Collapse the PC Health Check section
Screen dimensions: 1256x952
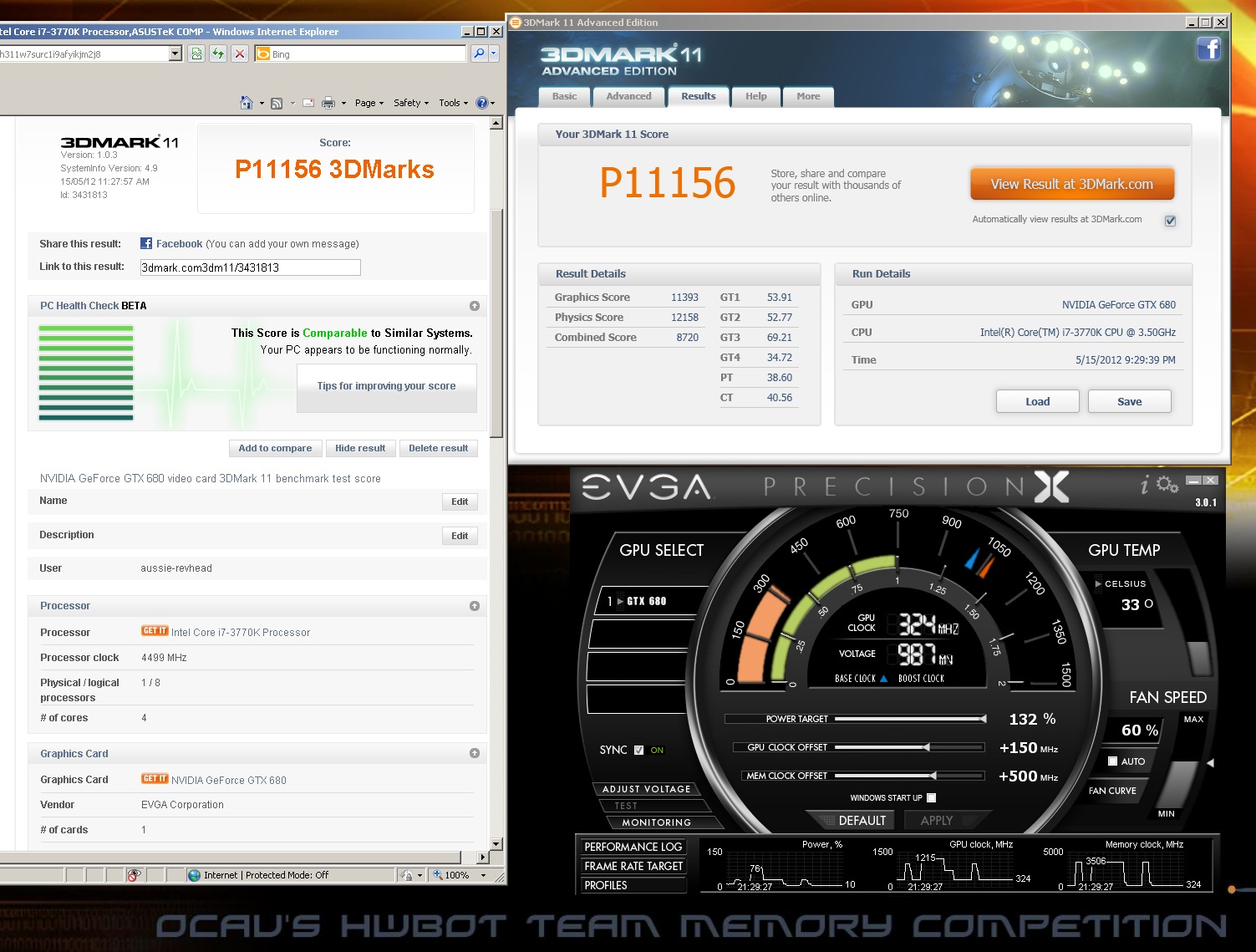475,306
